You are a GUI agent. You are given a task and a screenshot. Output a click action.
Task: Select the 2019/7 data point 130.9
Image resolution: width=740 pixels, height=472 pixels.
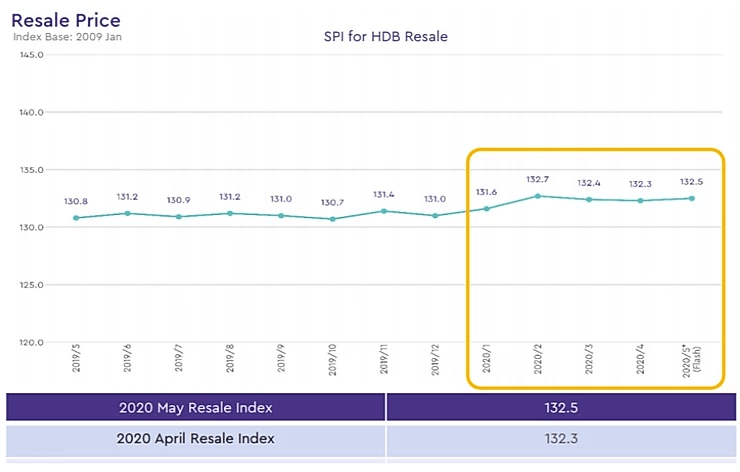click(x=178, y=217)
